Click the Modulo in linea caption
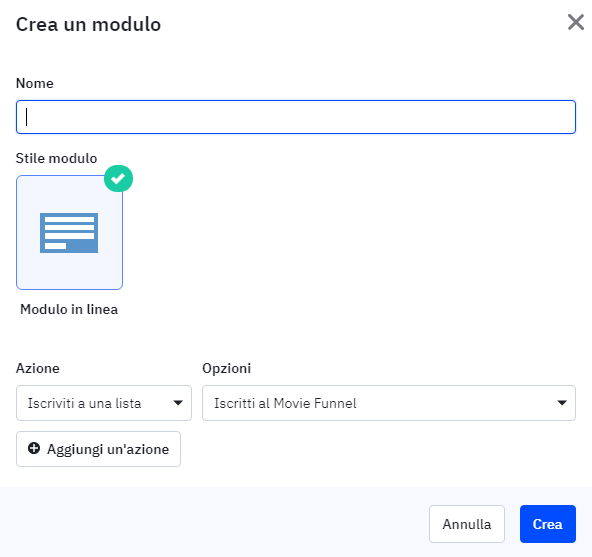592x557 pixels. coord(69,309)
